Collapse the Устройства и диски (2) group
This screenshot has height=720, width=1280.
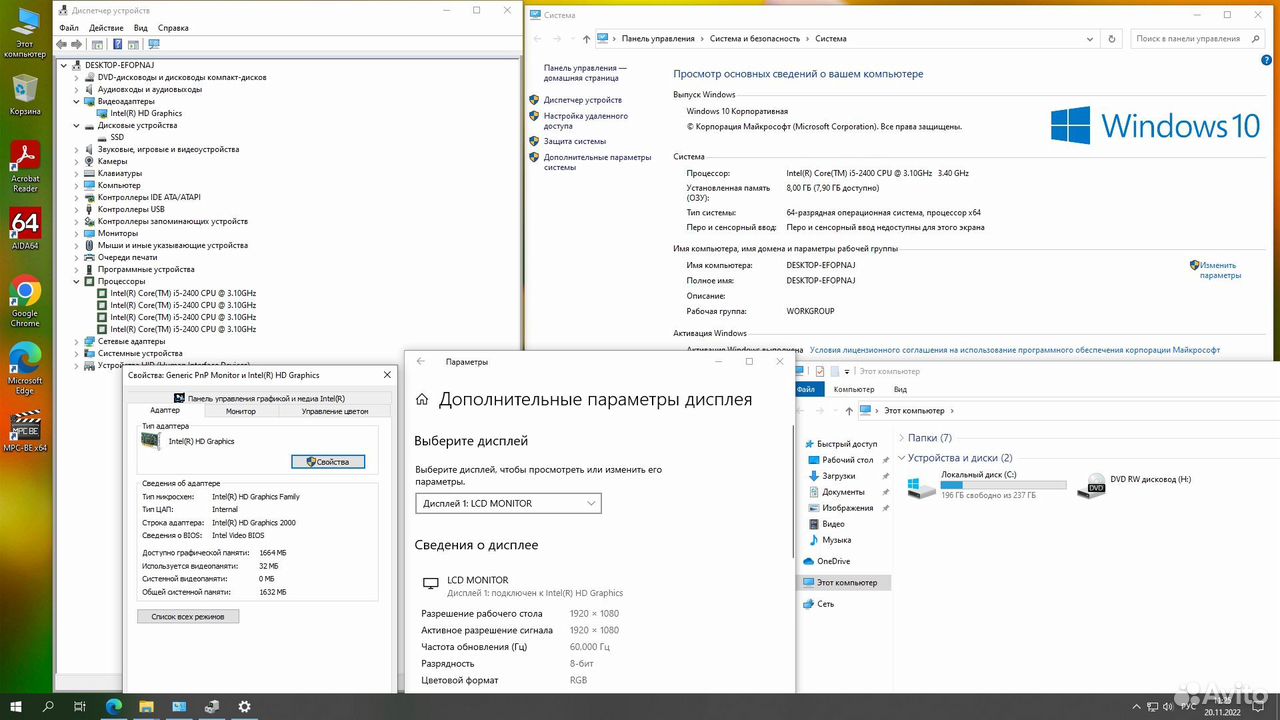tap(903, 458)
